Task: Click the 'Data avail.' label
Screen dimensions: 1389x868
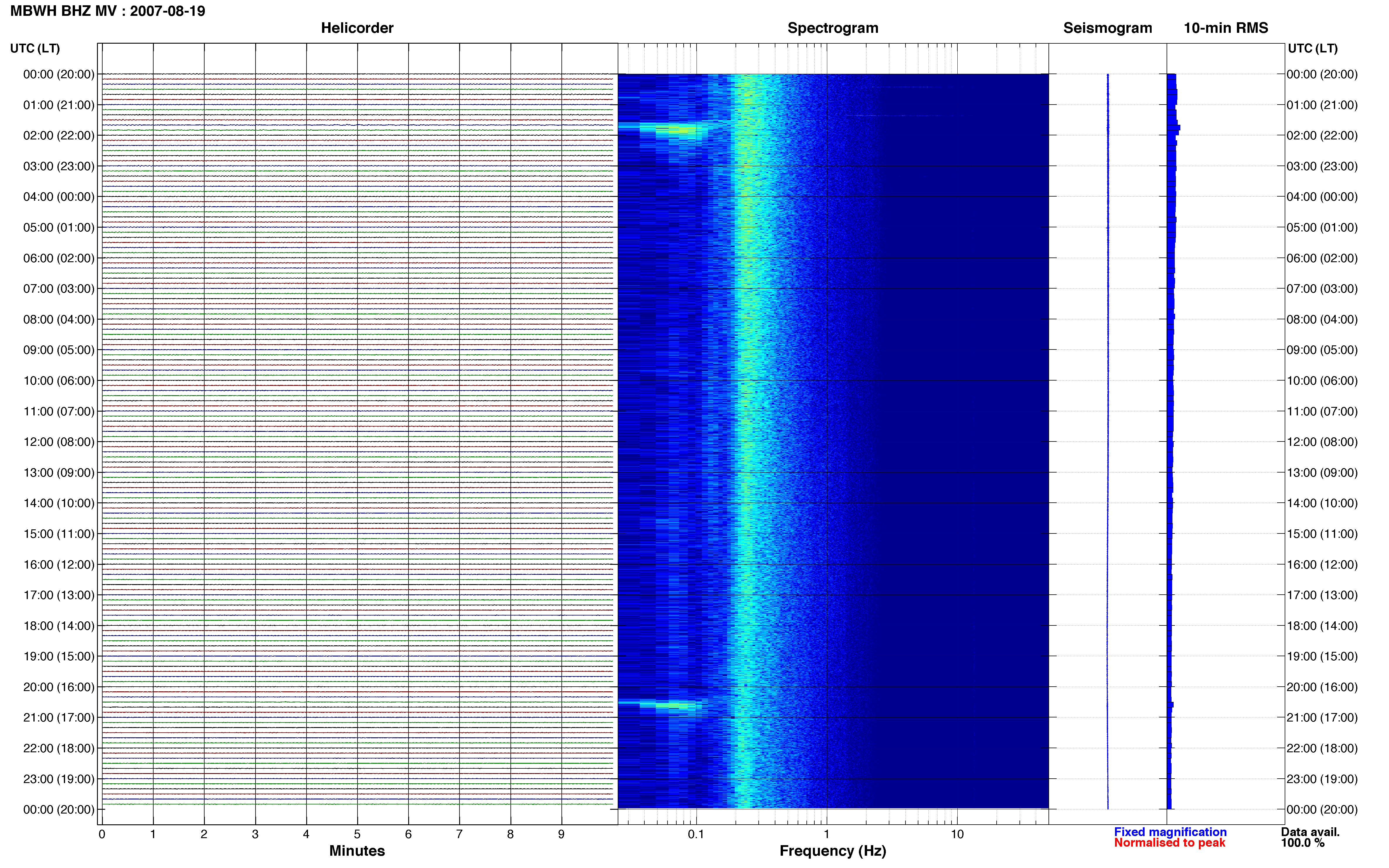Action: (1310, 832)
